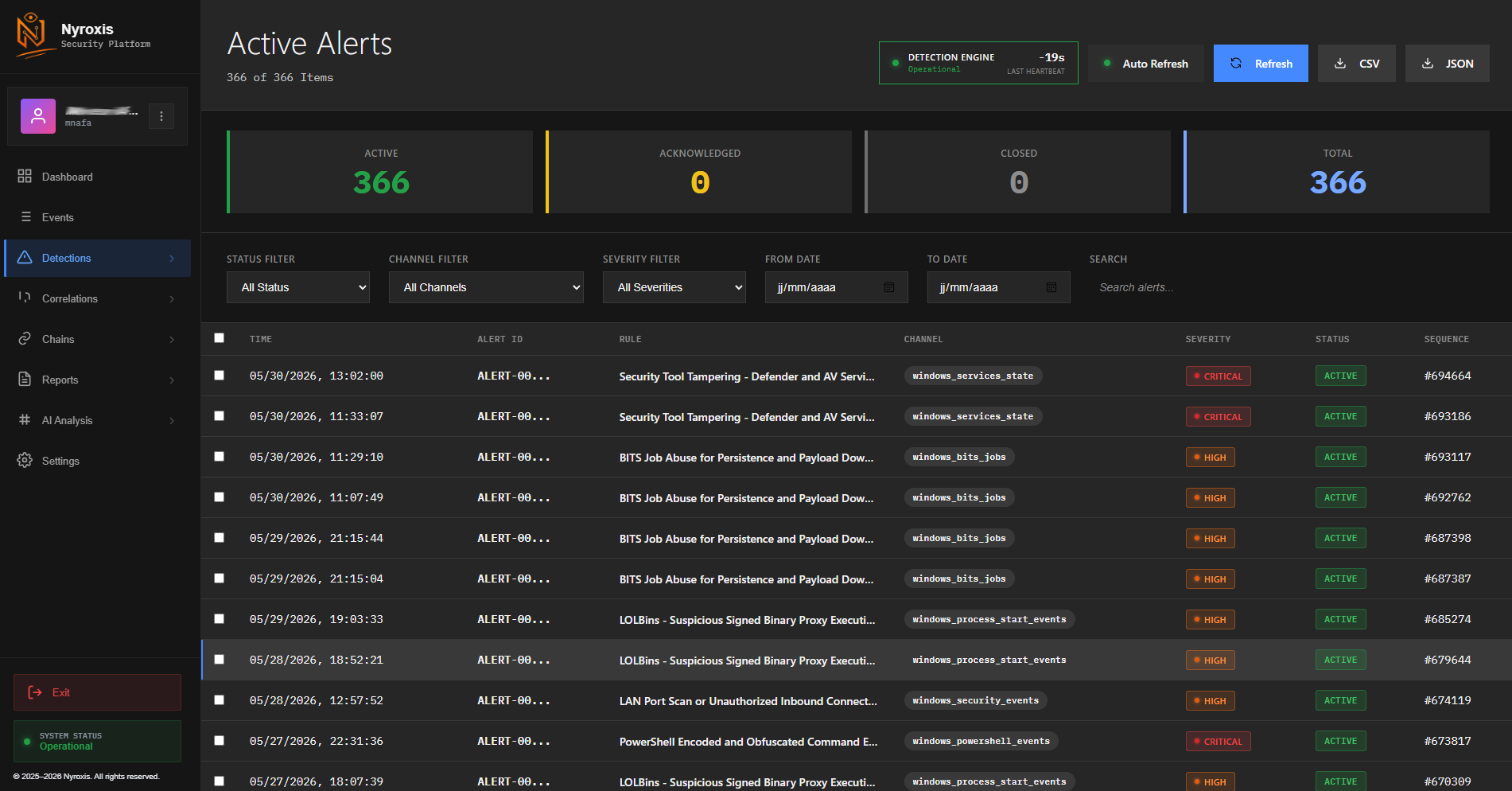Open Correlations in the sidebar
The height and width of the screenshot is (791, 1512).
tap(97, 298)
